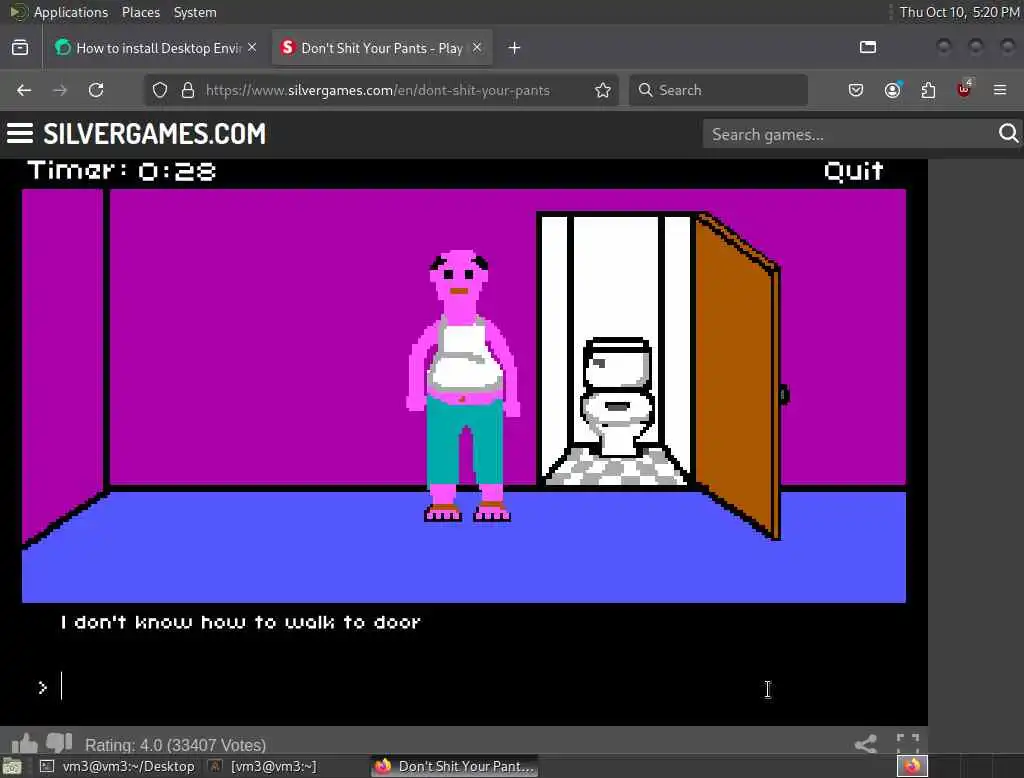The height and width of the screenshot is (778, 1024).
Task: Click the browser forward arrow
Action: click(60, 90)
